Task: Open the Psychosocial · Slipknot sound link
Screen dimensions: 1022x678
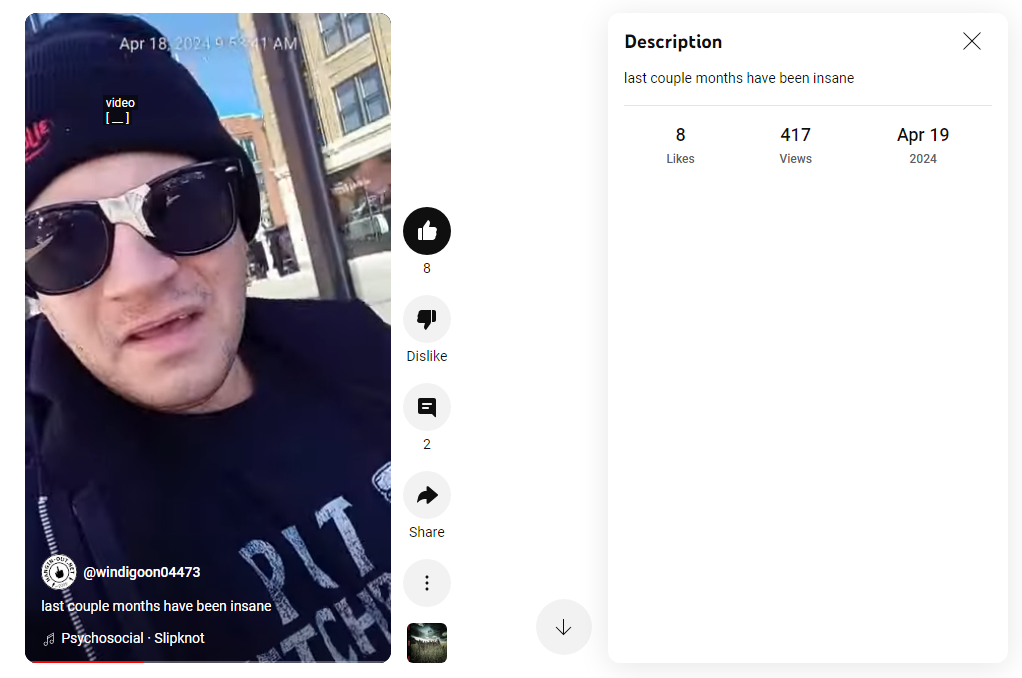Action: 133,638
